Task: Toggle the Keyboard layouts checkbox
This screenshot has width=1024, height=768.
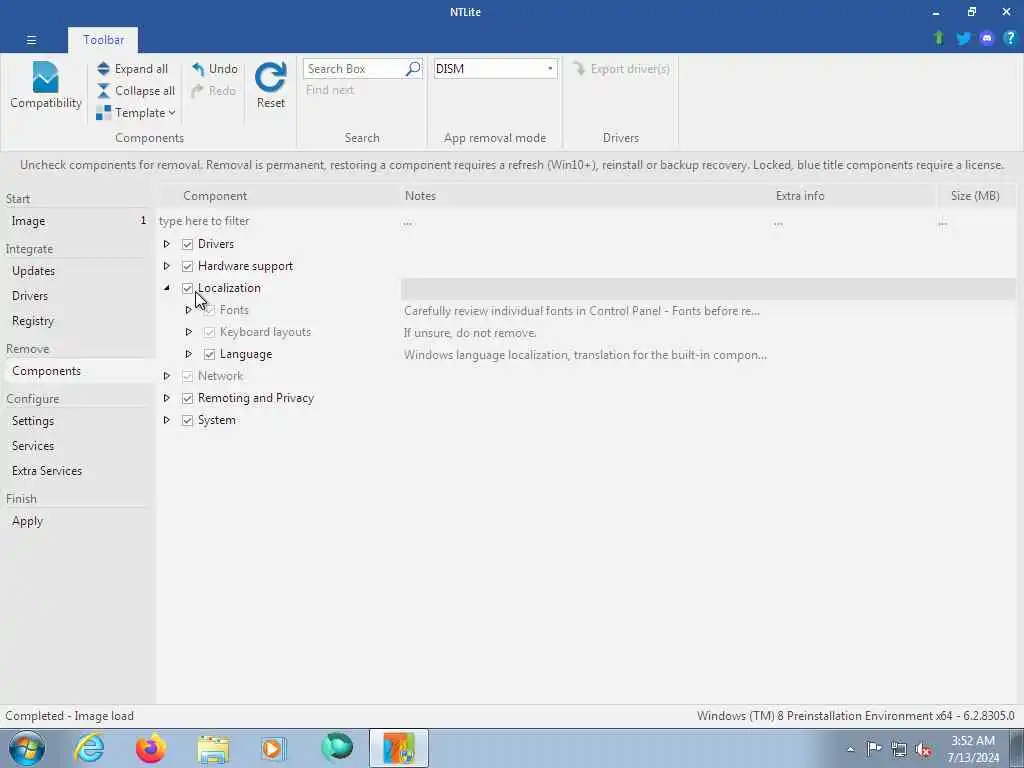Action: pyautogui.click(x=210, y=332)
